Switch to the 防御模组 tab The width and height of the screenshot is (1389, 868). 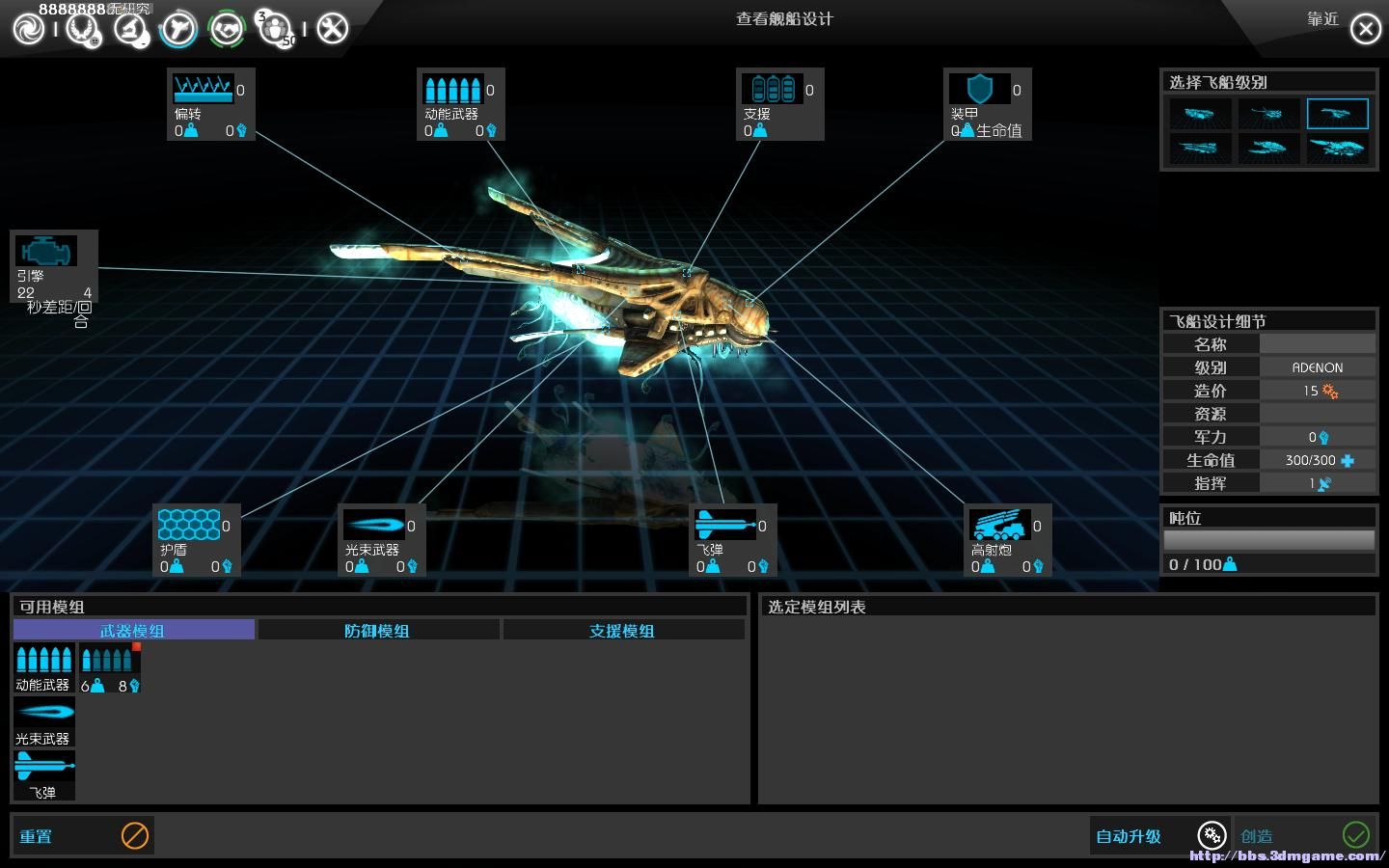coord(378,630)
